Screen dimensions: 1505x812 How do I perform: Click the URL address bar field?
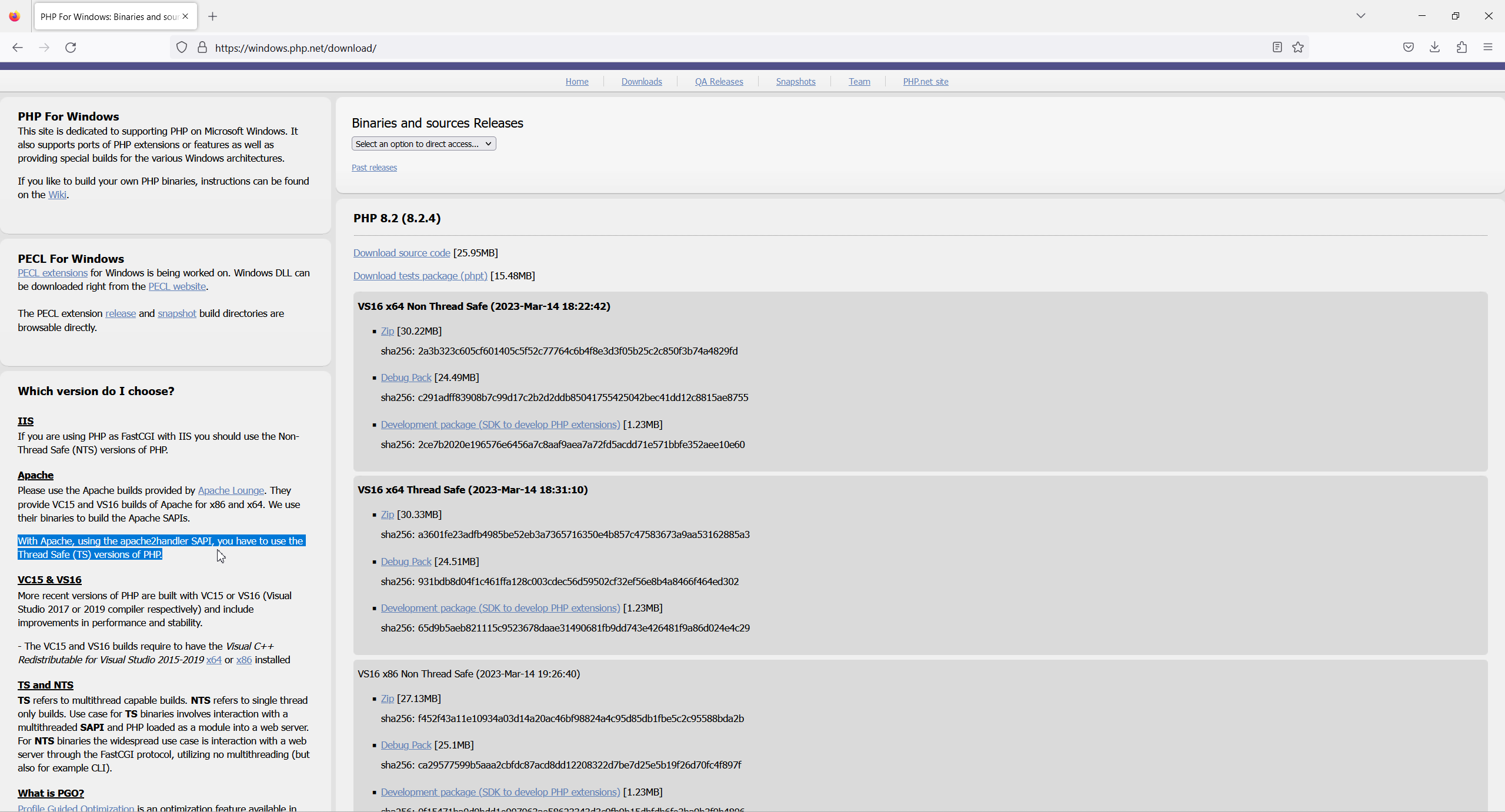click(706, 48)
